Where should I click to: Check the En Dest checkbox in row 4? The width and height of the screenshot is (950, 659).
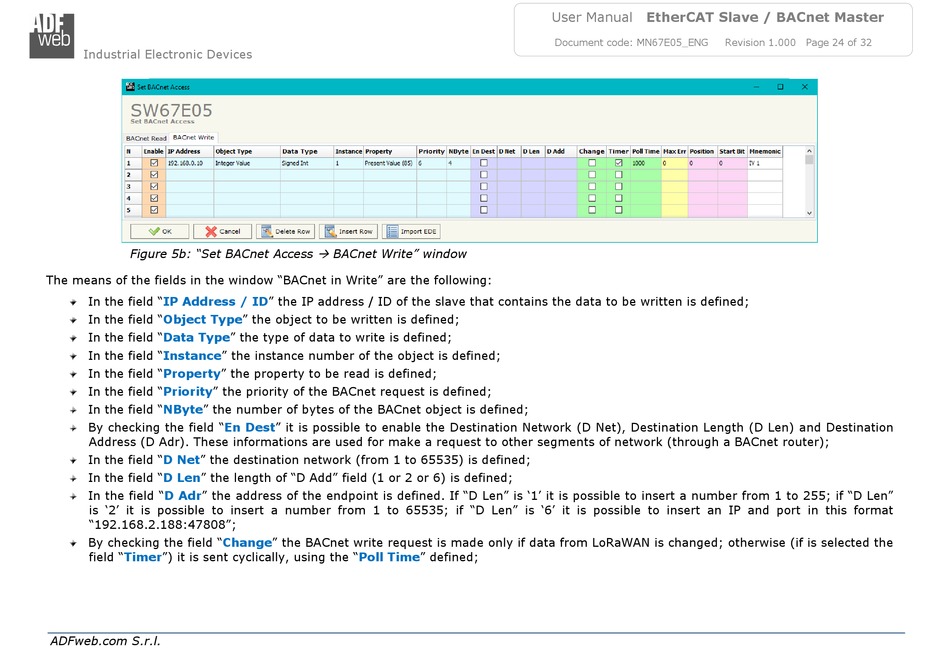click(483, 198)
